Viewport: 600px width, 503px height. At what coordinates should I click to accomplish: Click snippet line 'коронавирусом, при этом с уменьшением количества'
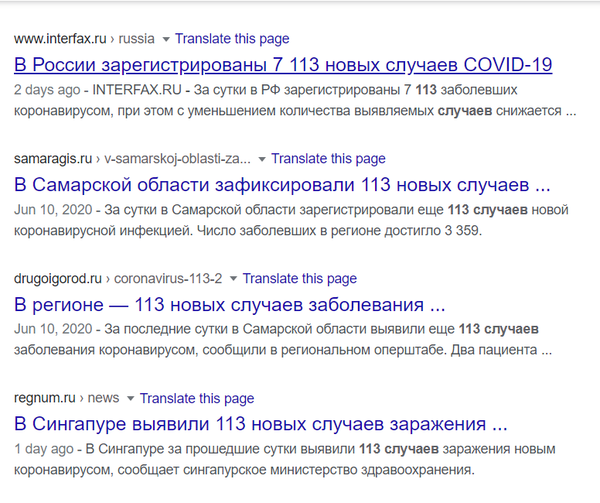click(295, 111)
